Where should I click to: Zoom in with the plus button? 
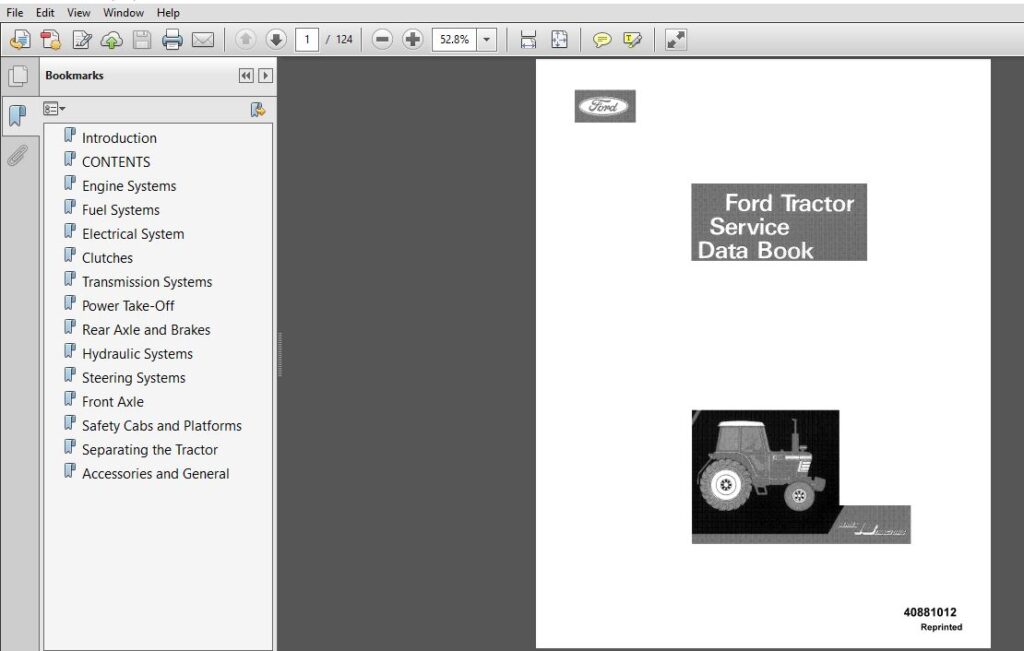click(x=413, y=40)
